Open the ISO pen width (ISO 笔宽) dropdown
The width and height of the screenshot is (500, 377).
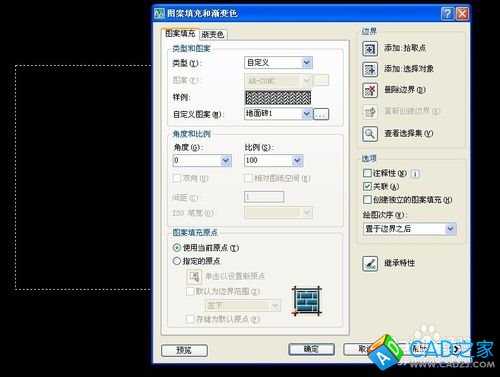click(278, 212)
